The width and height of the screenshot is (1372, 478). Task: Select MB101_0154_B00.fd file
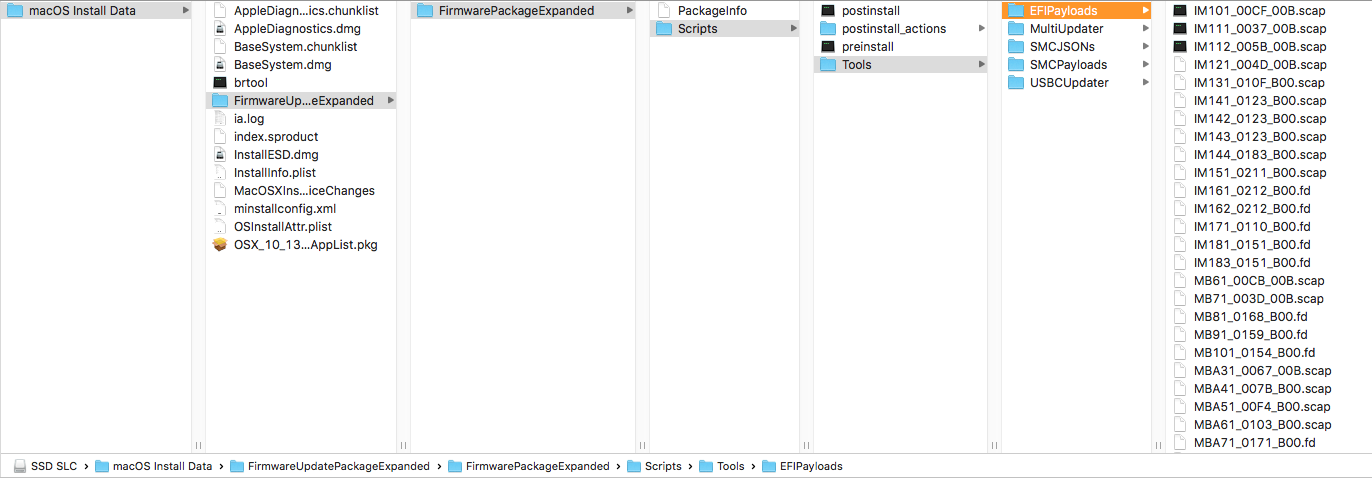click(x=1254, y=353)
